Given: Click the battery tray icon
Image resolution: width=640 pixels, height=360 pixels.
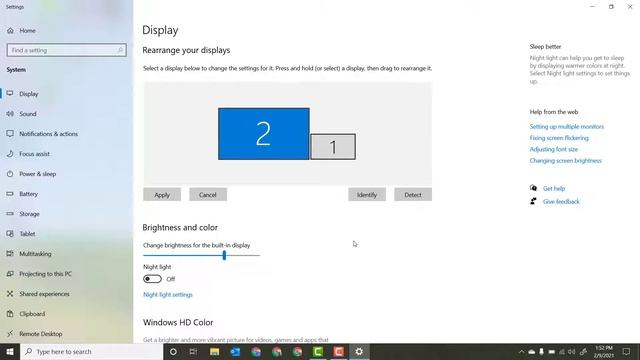Looking at the screenshot, I should click(552, 351).
